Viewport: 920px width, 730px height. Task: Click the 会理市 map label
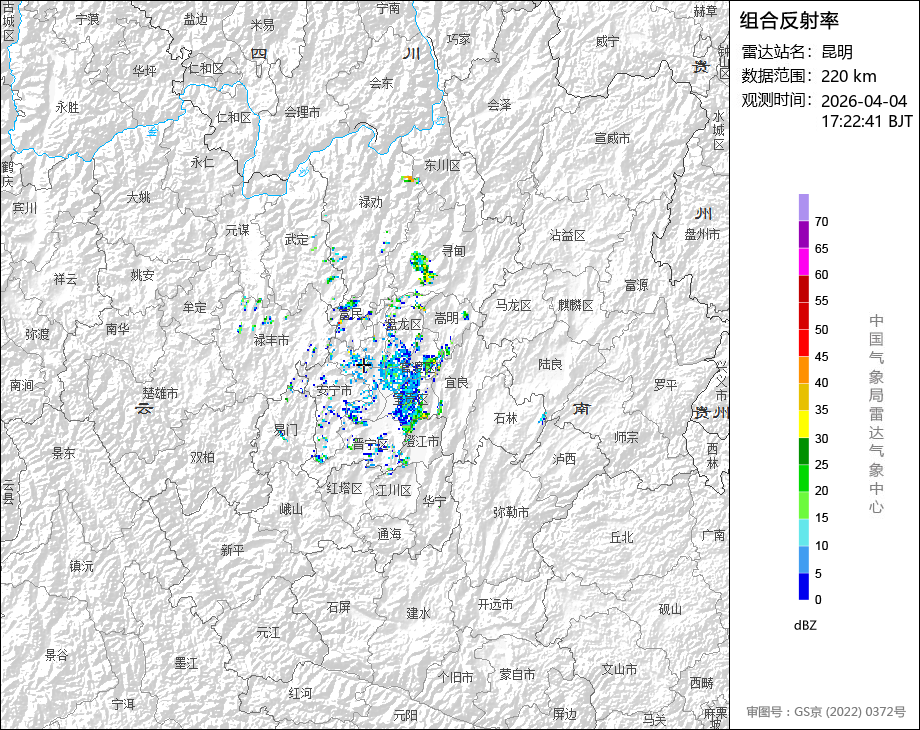click(x=302, y=111)
